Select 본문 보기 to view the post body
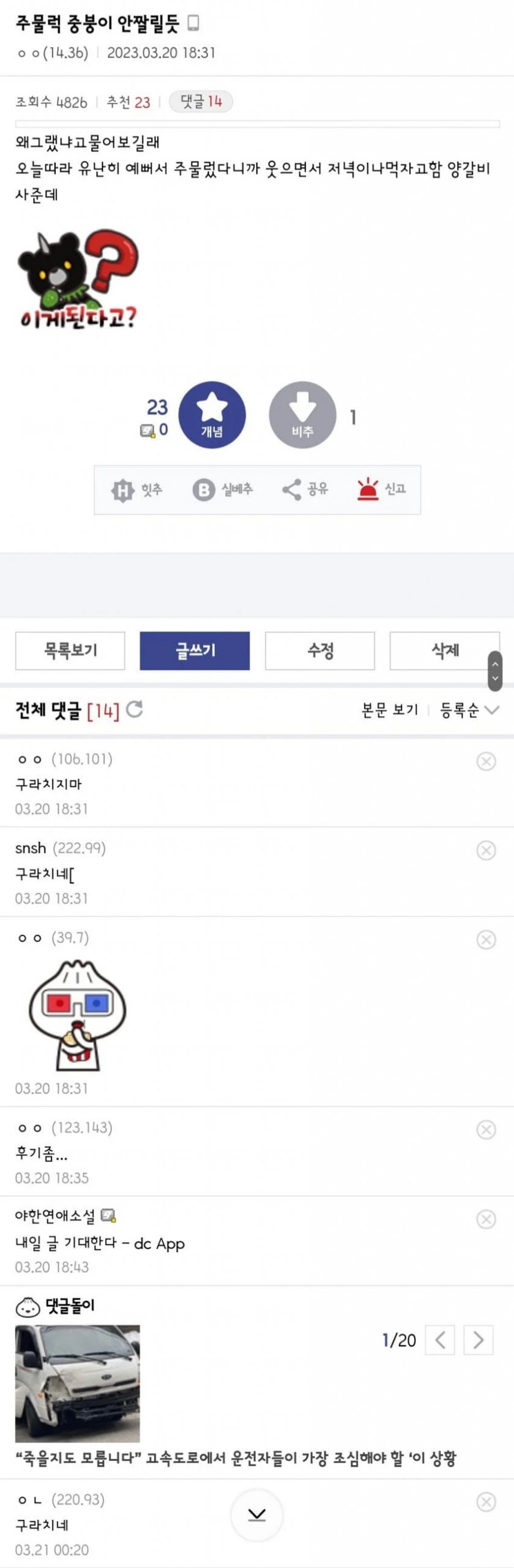The height and width of the screenshot is (1568, 514). click(390, 710)
